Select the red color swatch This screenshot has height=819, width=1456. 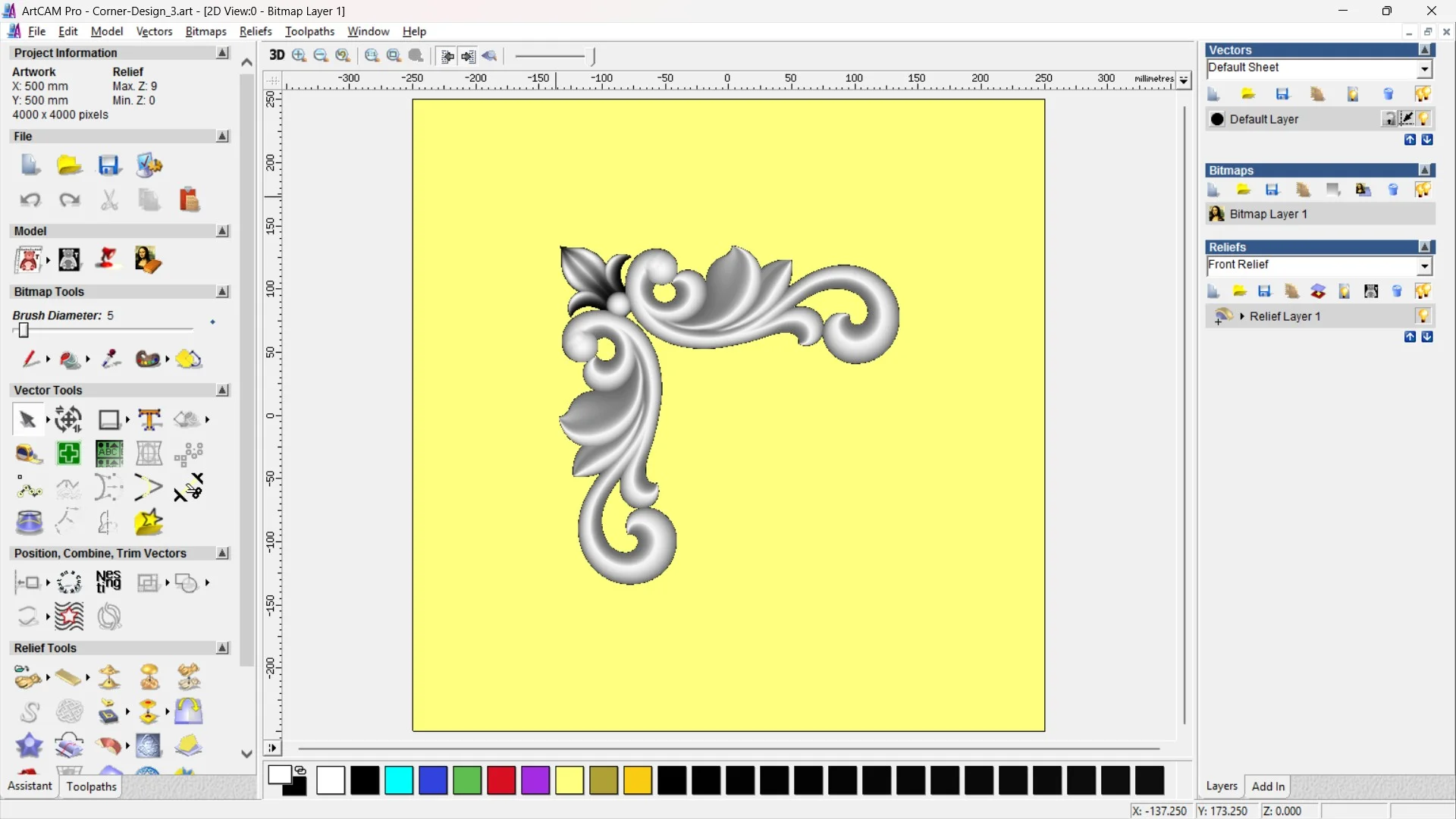(500, 780)
